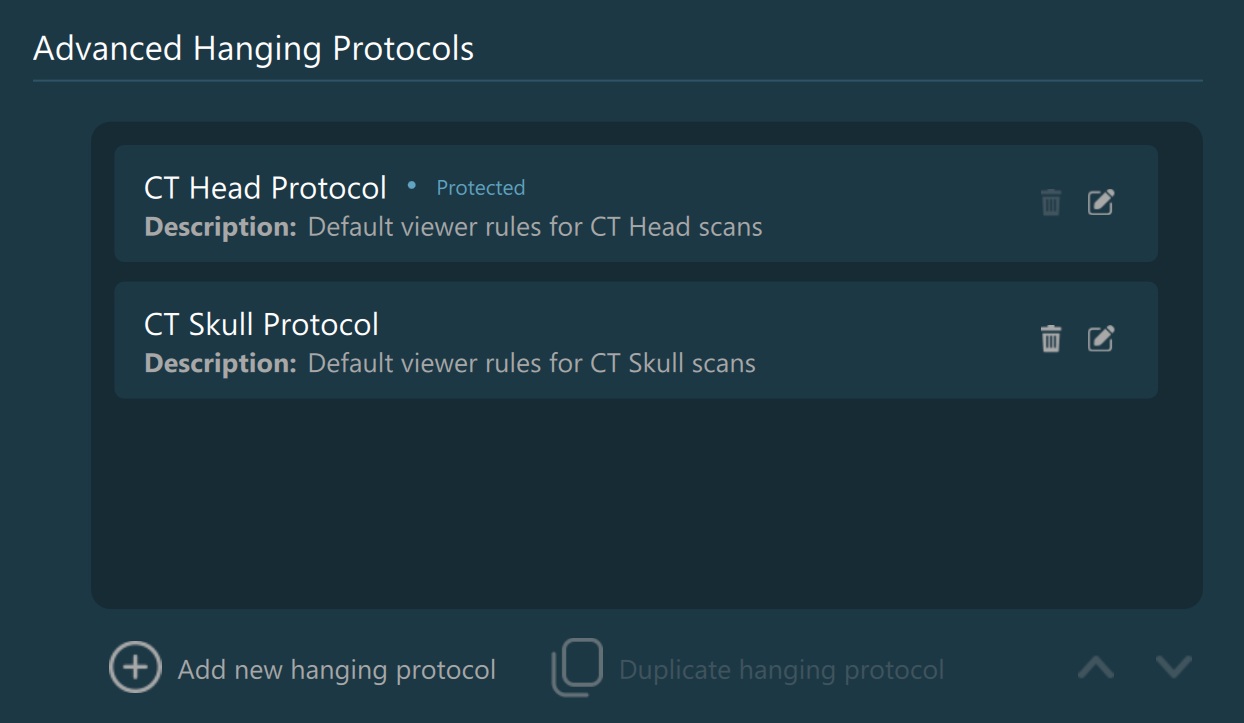The width and height of the screenshot is (1244, 723).
Task: Move protocol down with the down chevron
Action: pos(1173,667)
